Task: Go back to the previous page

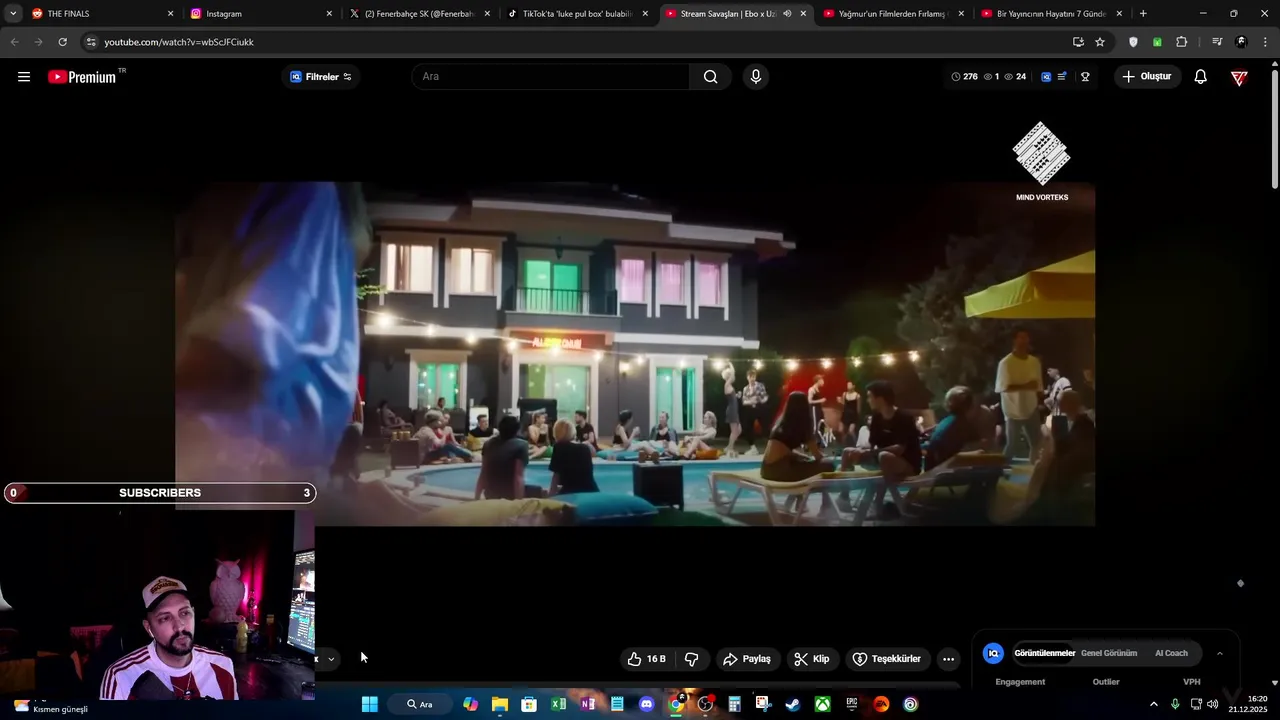Action: point(14,42)
